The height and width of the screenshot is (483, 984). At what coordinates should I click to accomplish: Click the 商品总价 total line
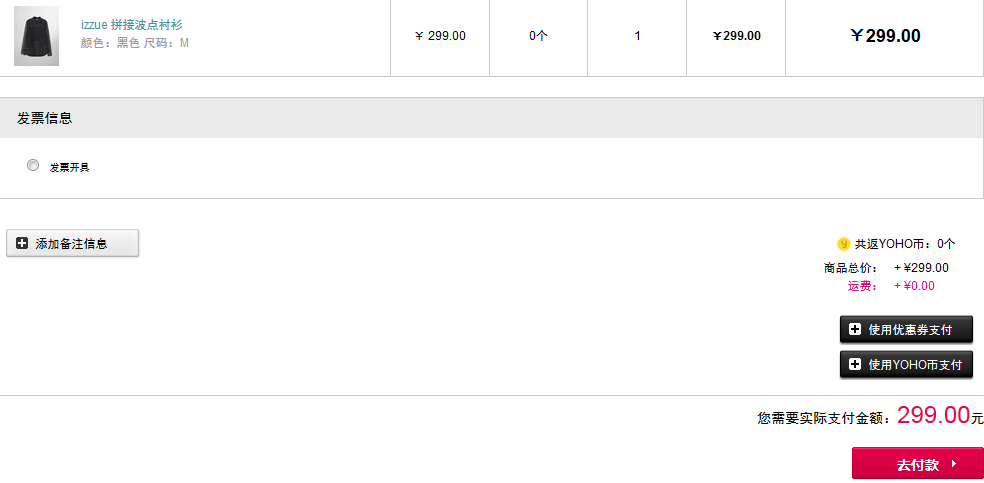886,268
